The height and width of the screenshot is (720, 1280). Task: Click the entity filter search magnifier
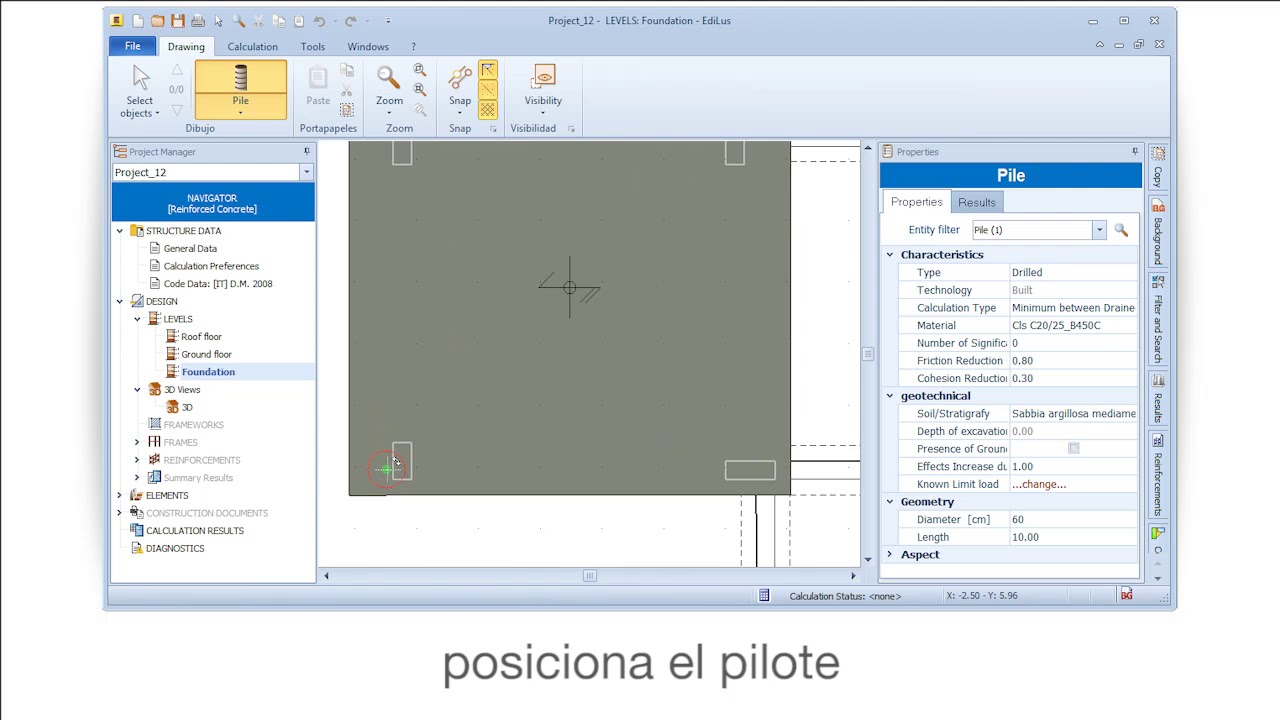click(1121, 230)
